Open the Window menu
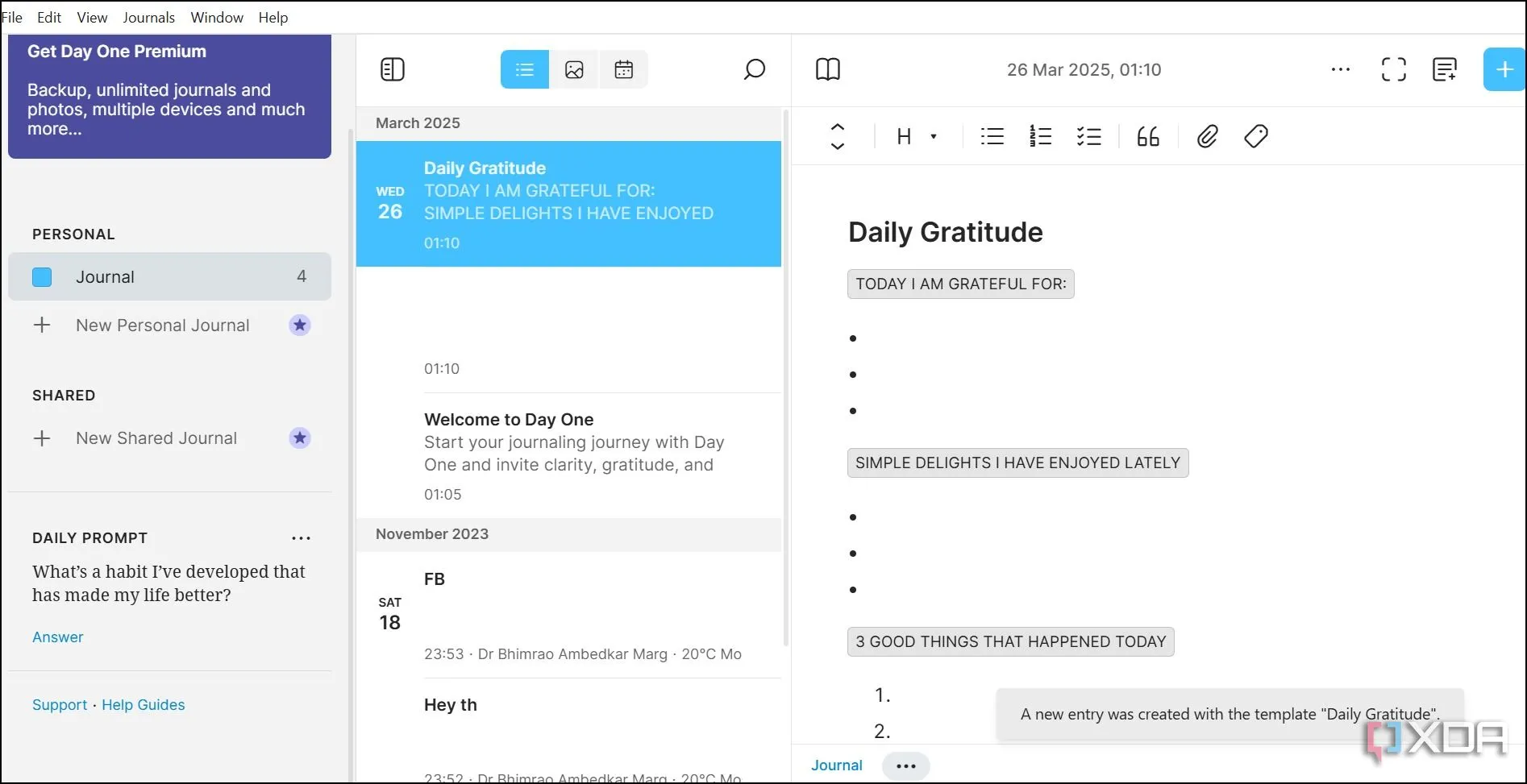The width and height of the screenshot is (1527, 784). coord(217,17)
